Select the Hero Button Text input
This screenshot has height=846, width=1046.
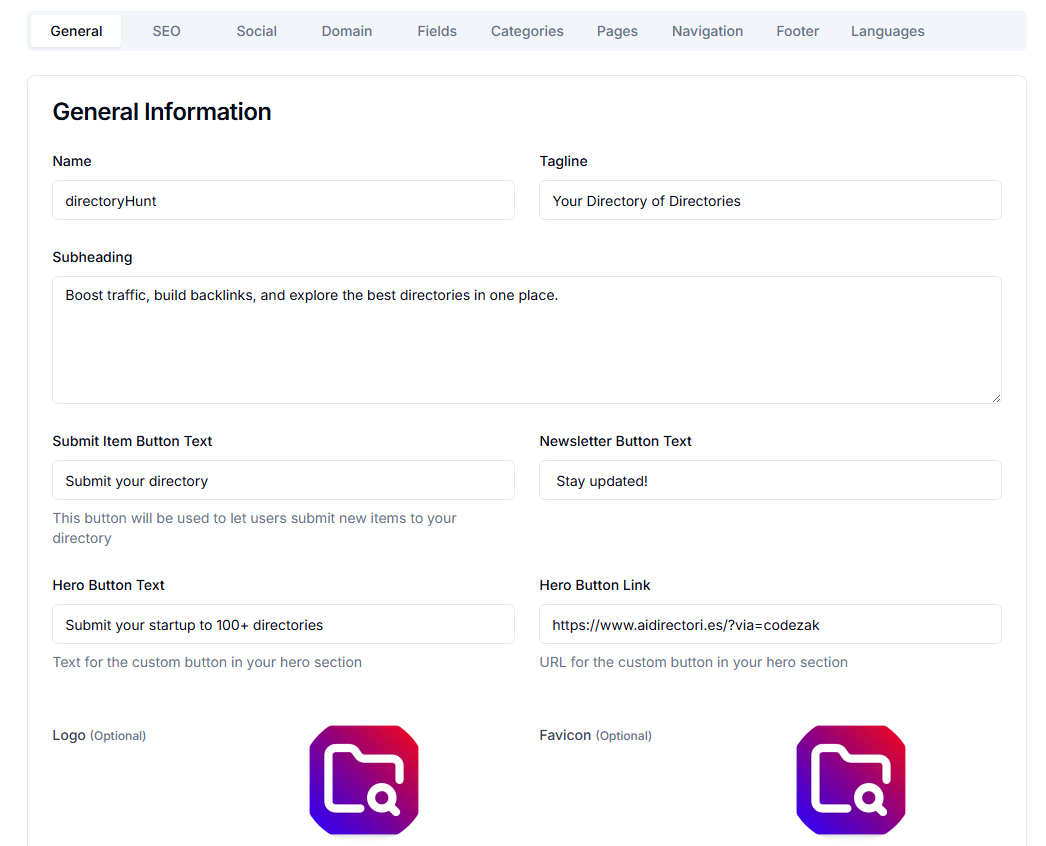pyautogui.click(x=283, y=624)
